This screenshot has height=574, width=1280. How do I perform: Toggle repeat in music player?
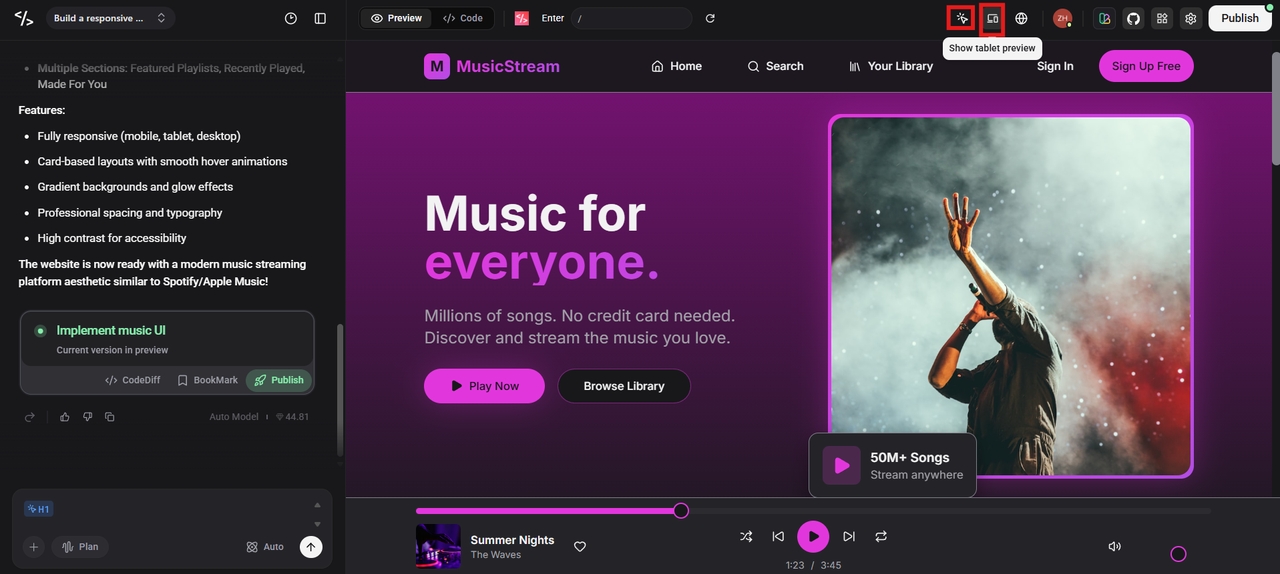[881, 537]
